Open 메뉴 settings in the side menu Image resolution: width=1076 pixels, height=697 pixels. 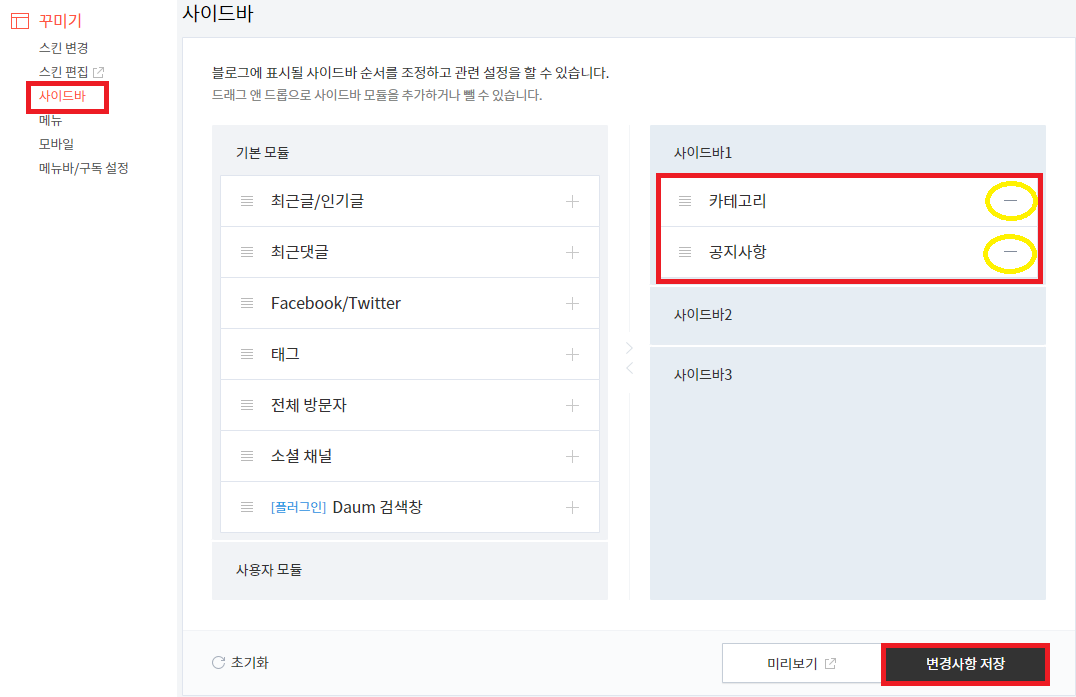pyautogui.click(x=51, y=120)
